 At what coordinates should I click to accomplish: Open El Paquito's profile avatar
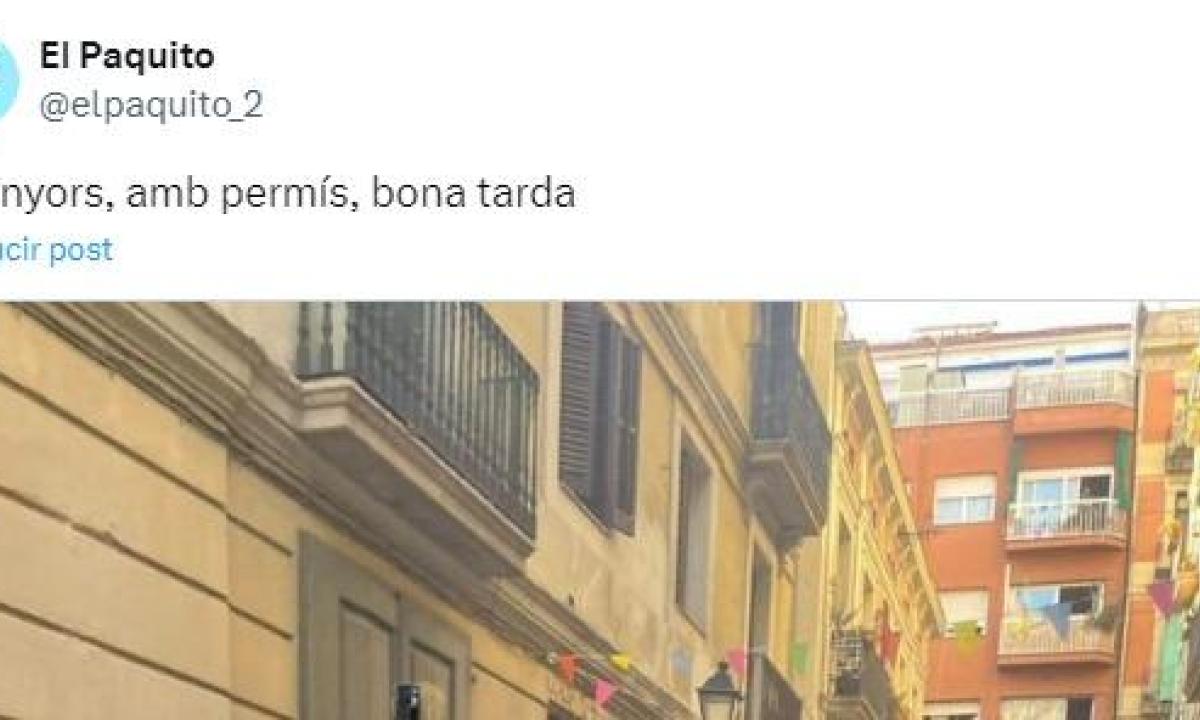[x=8, y=82]
